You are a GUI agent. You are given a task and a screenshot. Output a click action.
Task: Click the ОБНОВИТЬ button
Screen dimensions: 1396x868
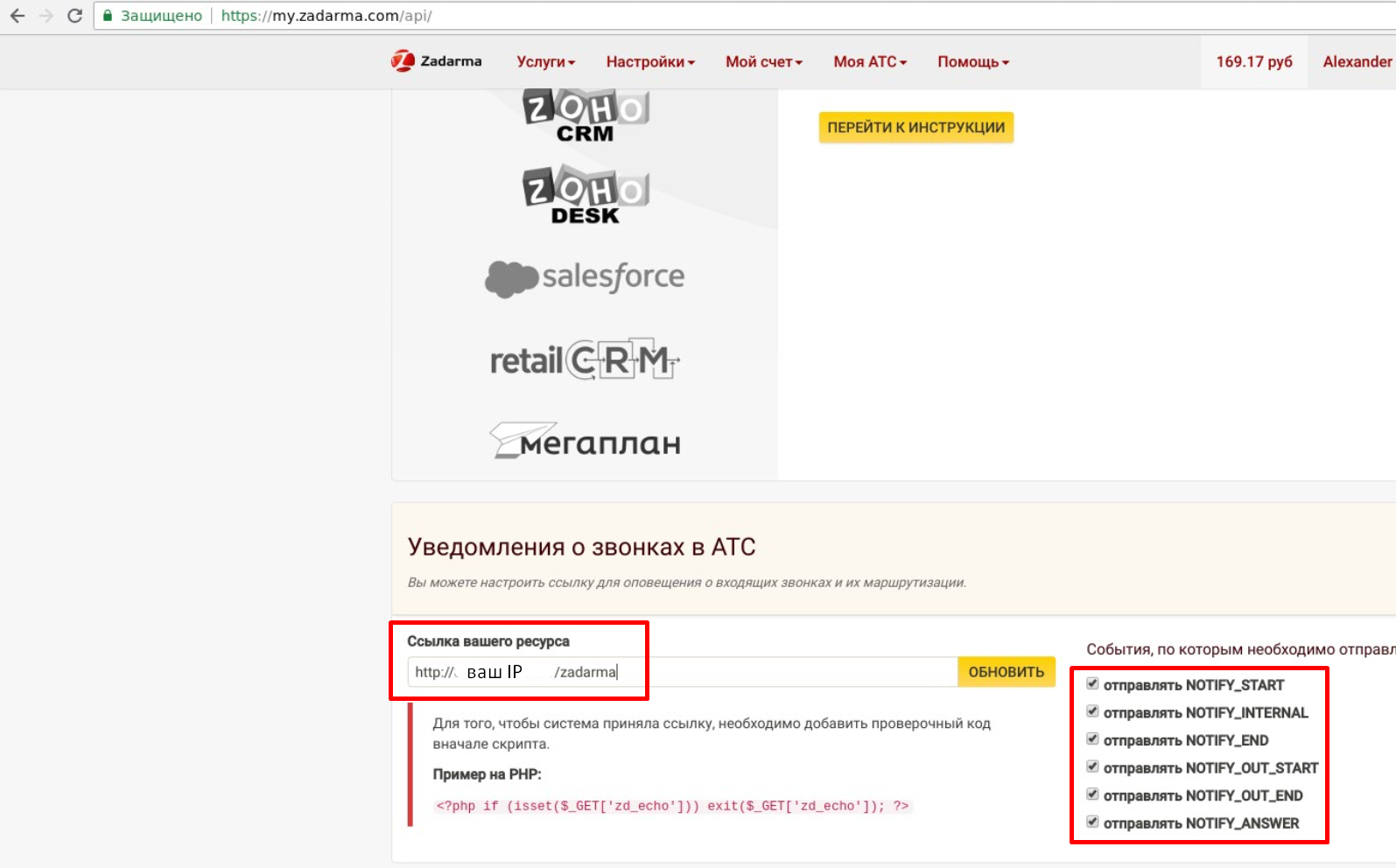[1007, 672]
